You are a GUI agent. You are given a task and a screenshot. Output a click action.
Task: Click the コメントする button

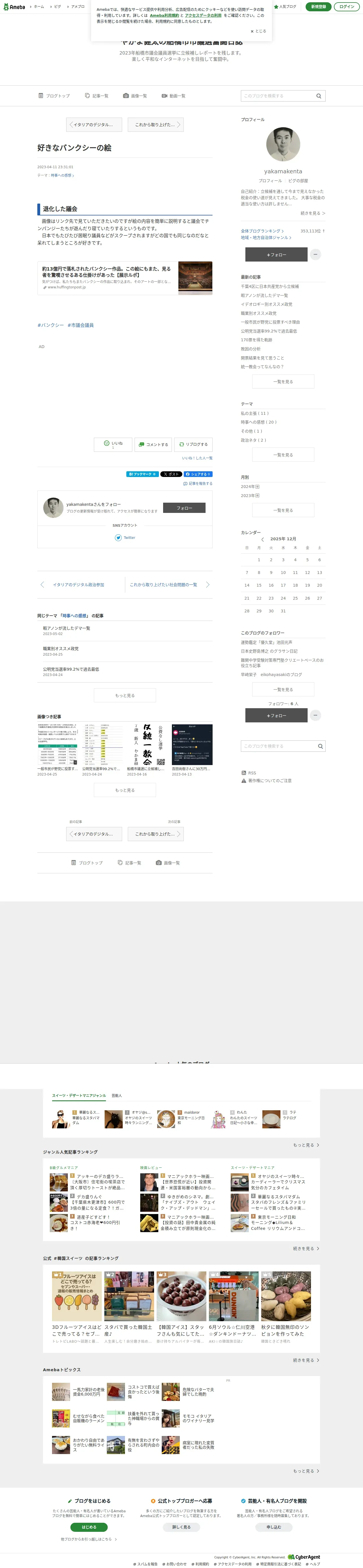pyautogui.click(x=154, y=444)
